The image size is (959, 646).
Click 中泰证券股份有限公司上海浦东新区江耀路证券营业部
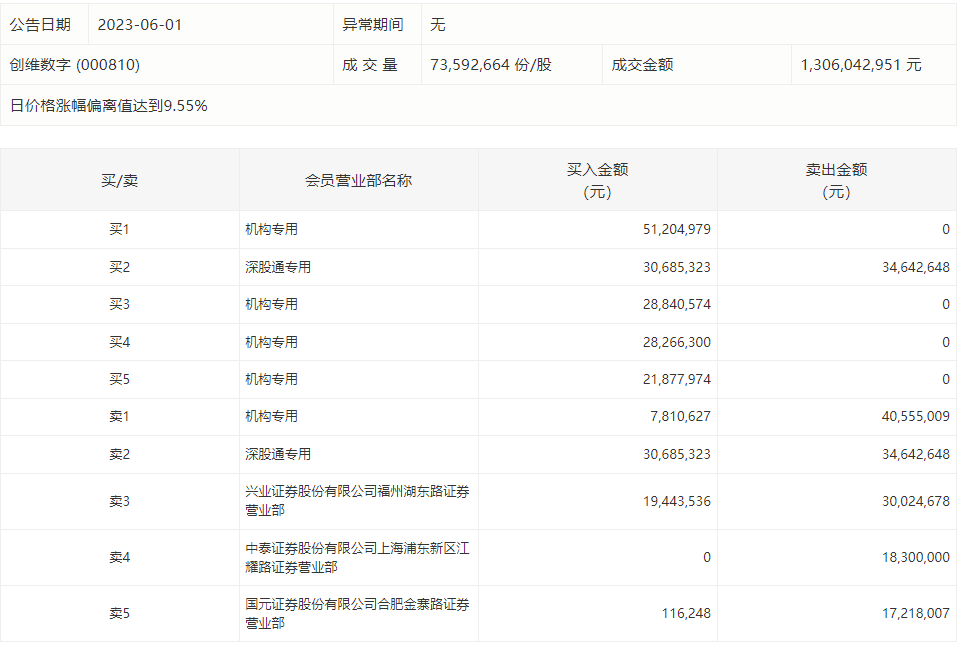(x=357, y=557)
